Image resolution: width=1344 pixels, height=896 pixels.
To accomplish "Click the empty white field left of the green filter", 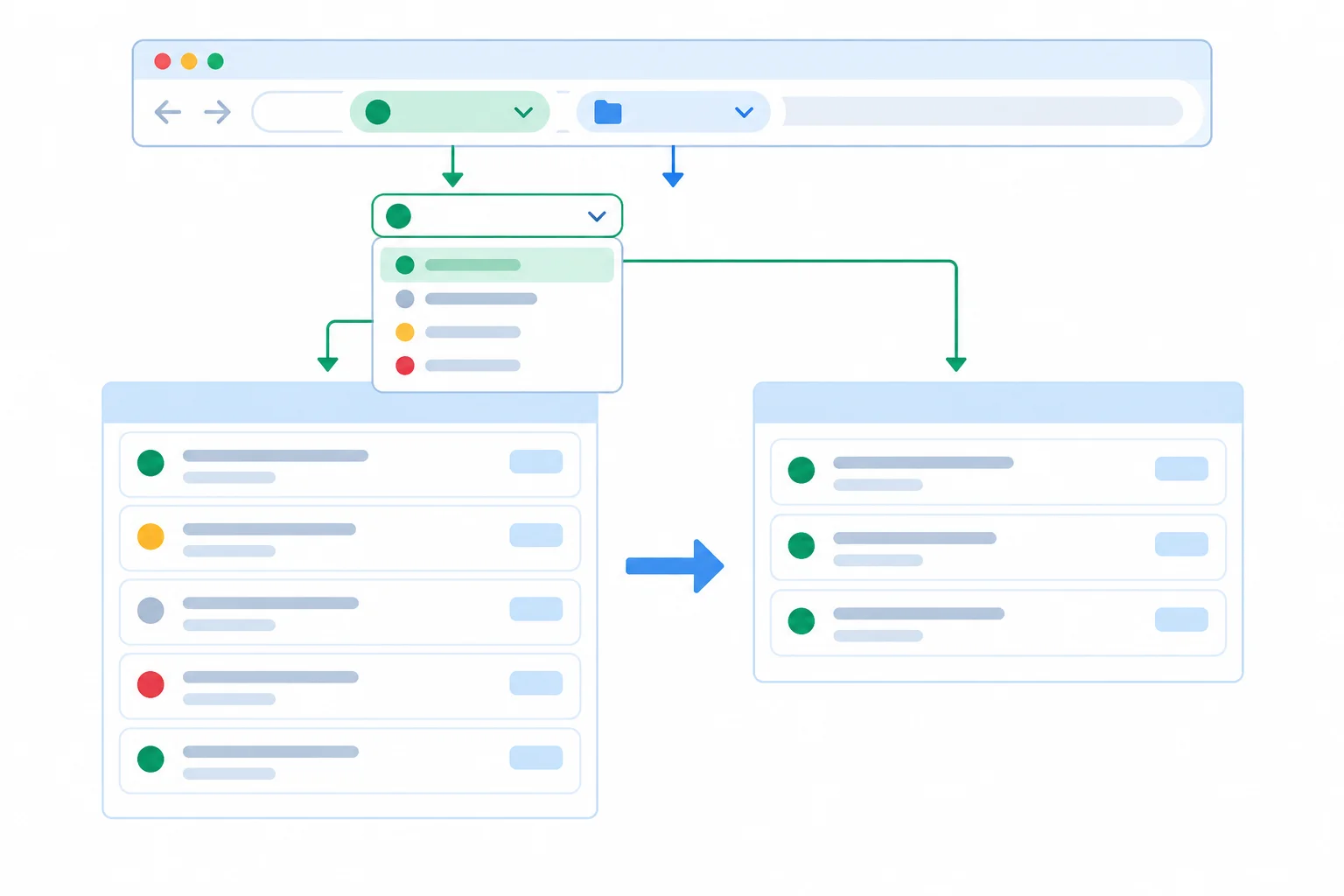I will point(299,112).
